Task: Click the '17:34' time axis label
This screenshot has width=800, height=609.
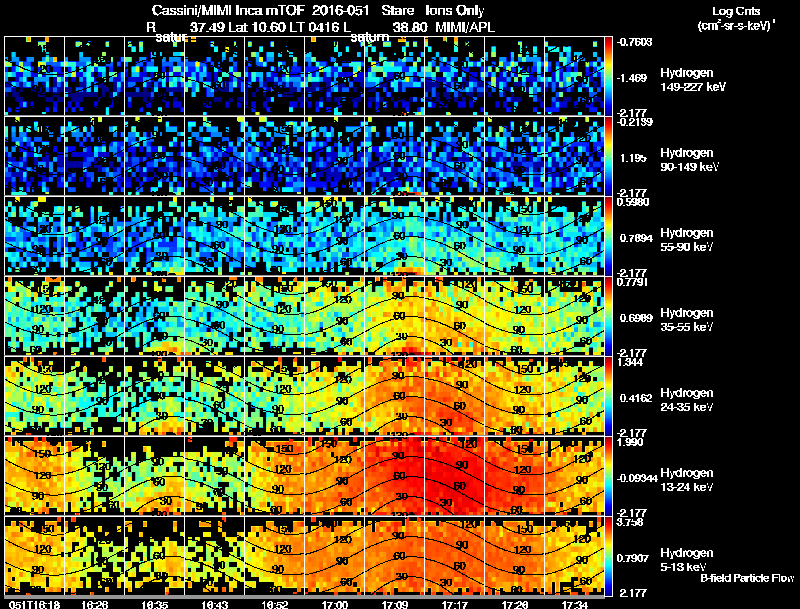Action: (x=574, y=604)
